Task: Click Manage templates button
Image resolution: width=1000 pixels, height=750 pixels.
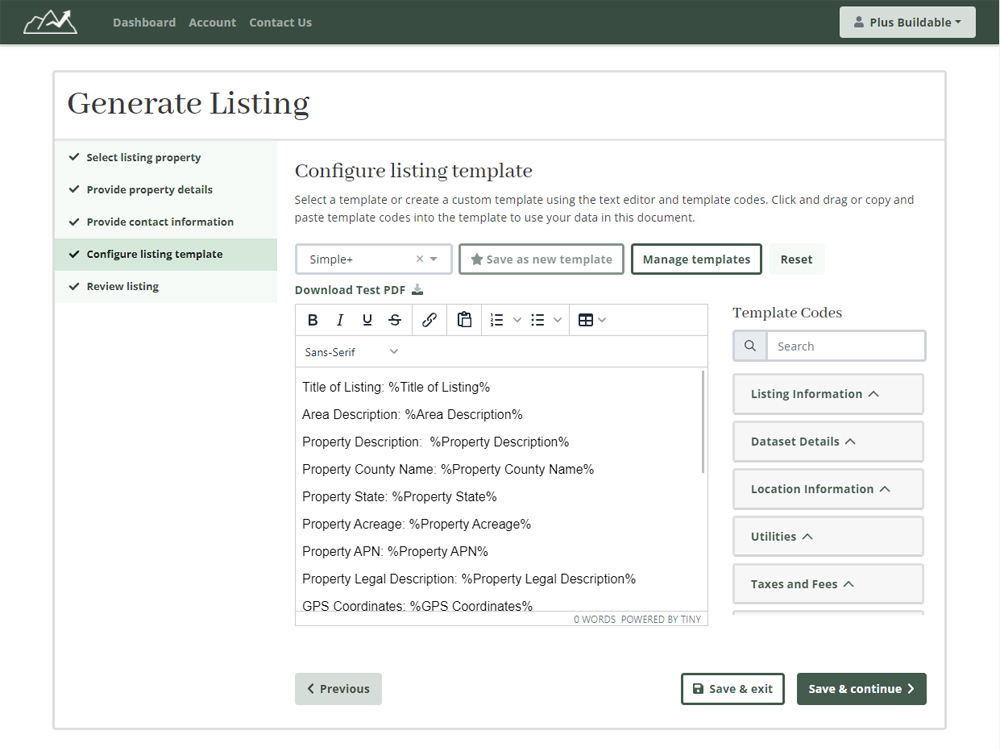Action: [x=696, y=259]
